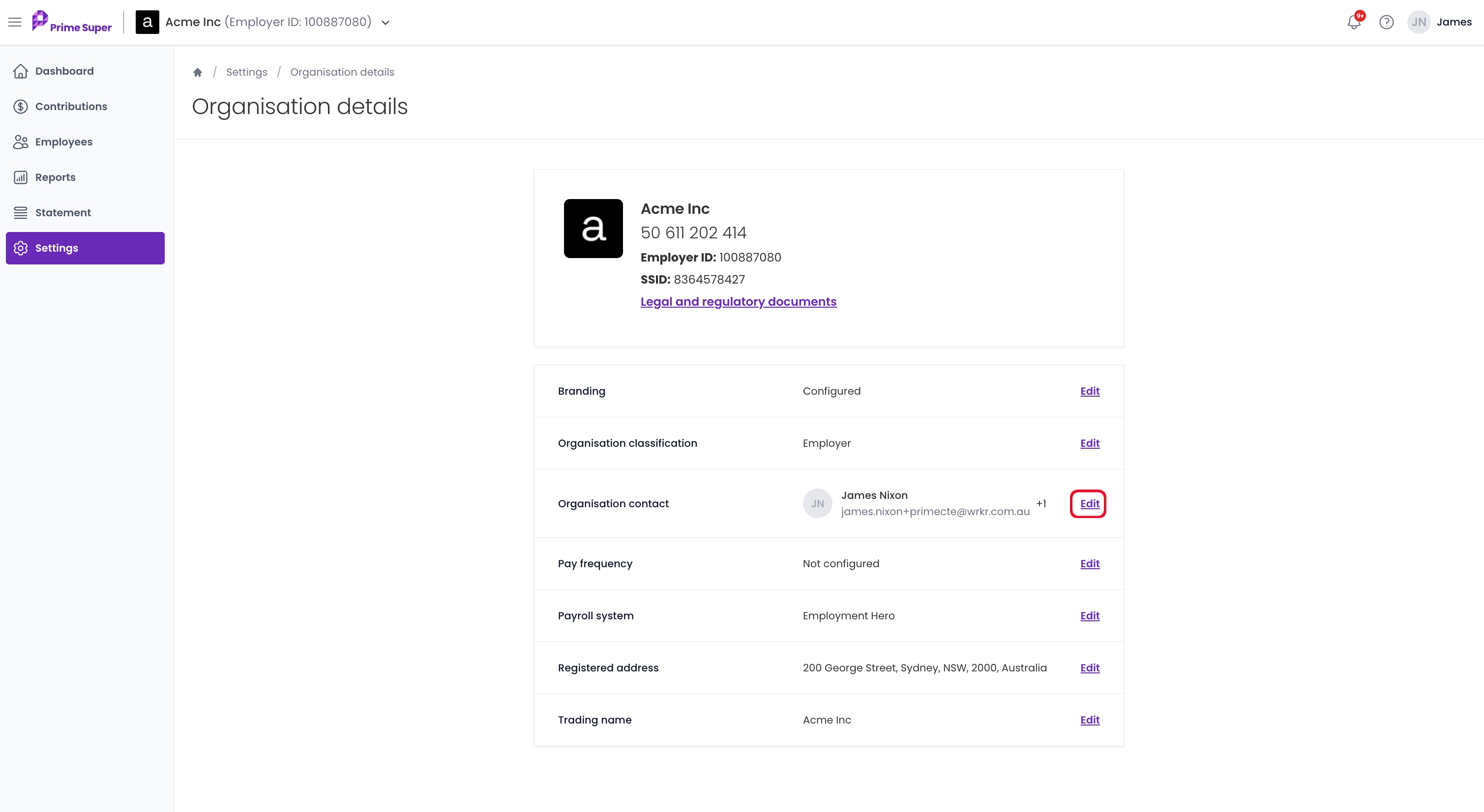Edit the Pay frequency setting

(x=1090, y=563)
